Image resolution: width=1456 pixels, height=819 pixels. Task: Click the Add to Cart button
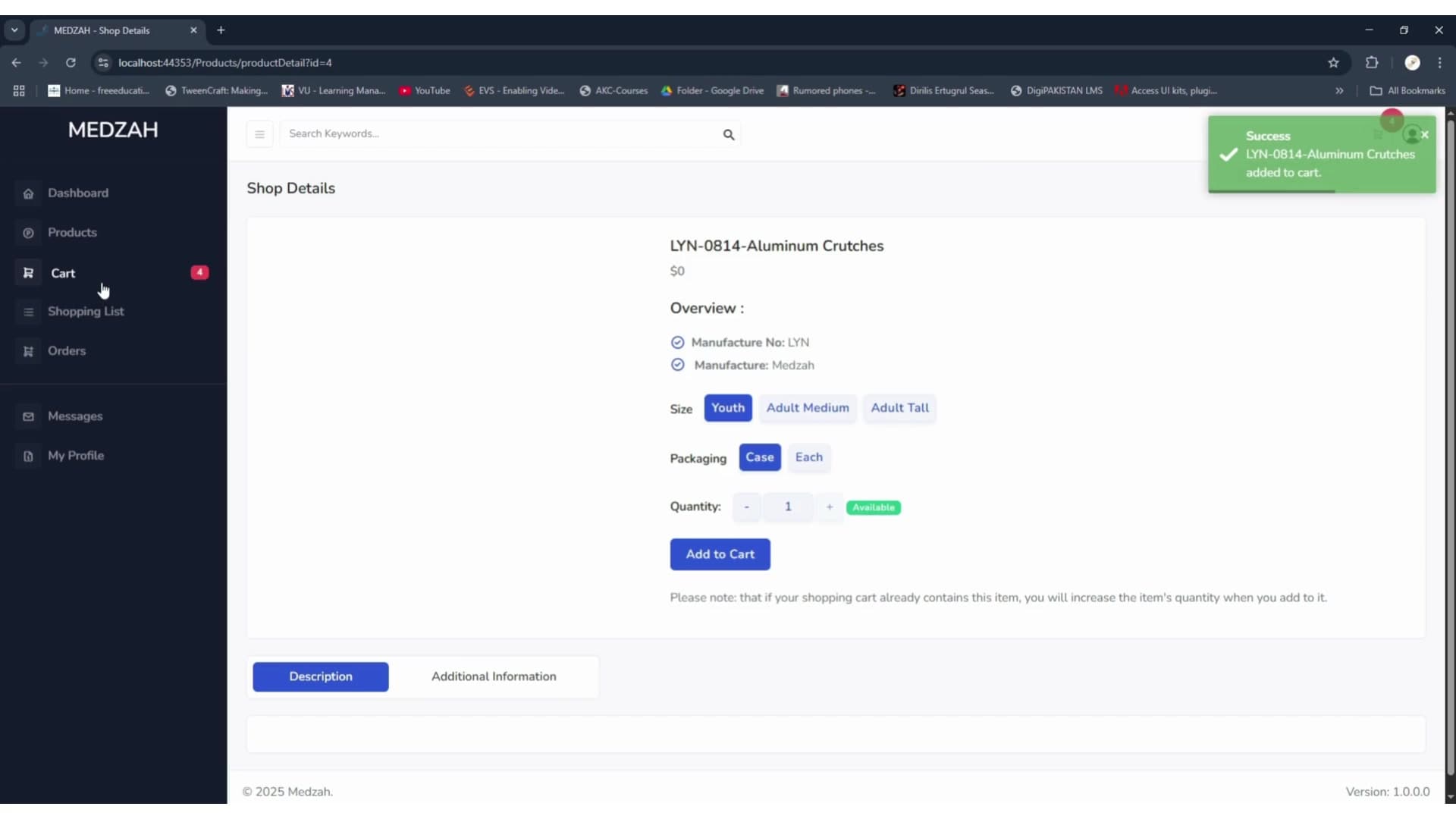720,554
